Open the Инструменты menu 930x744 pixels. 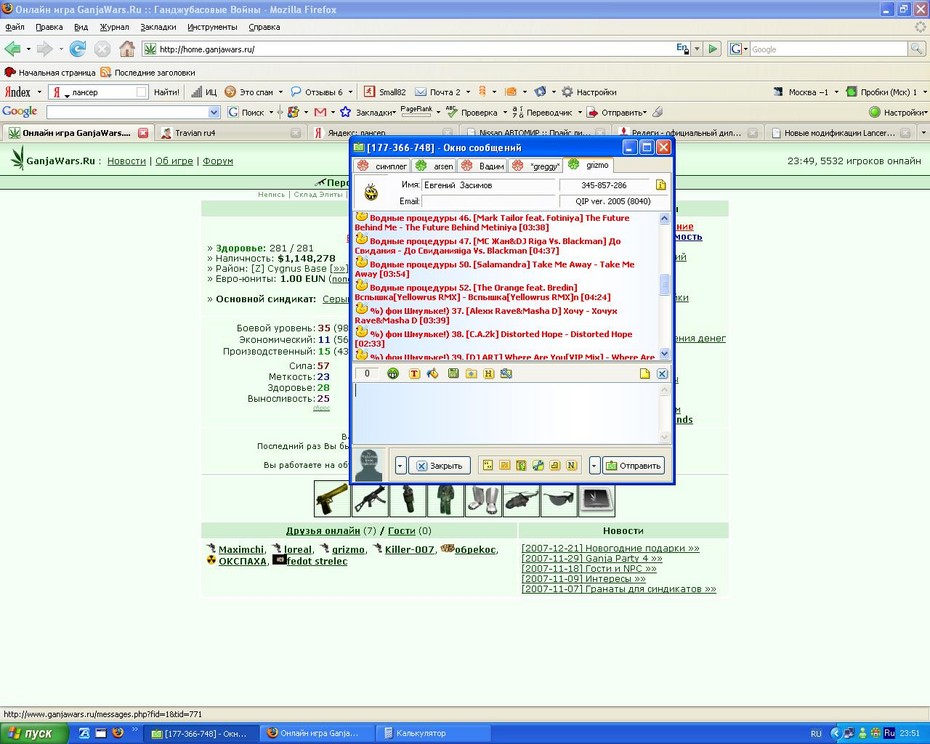click(x=212, y=27)
